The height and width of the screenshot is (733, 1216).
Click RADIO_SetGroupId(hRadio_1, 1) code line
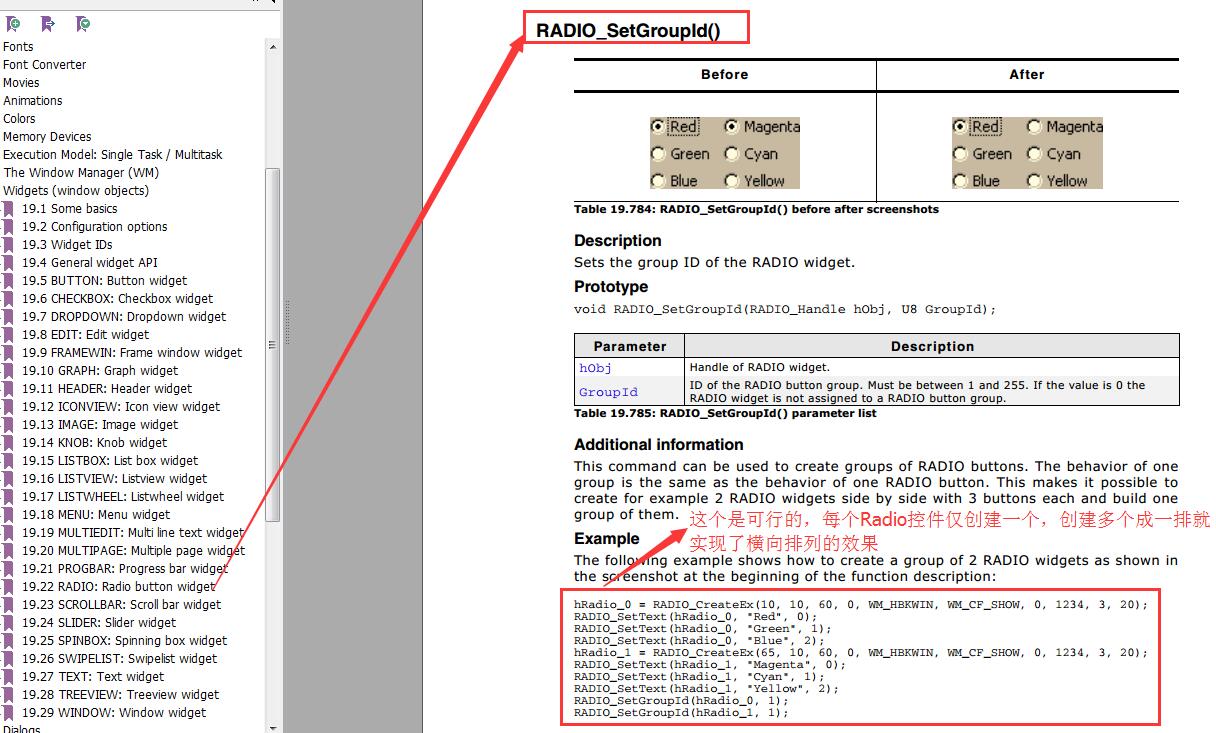(681, 713)
